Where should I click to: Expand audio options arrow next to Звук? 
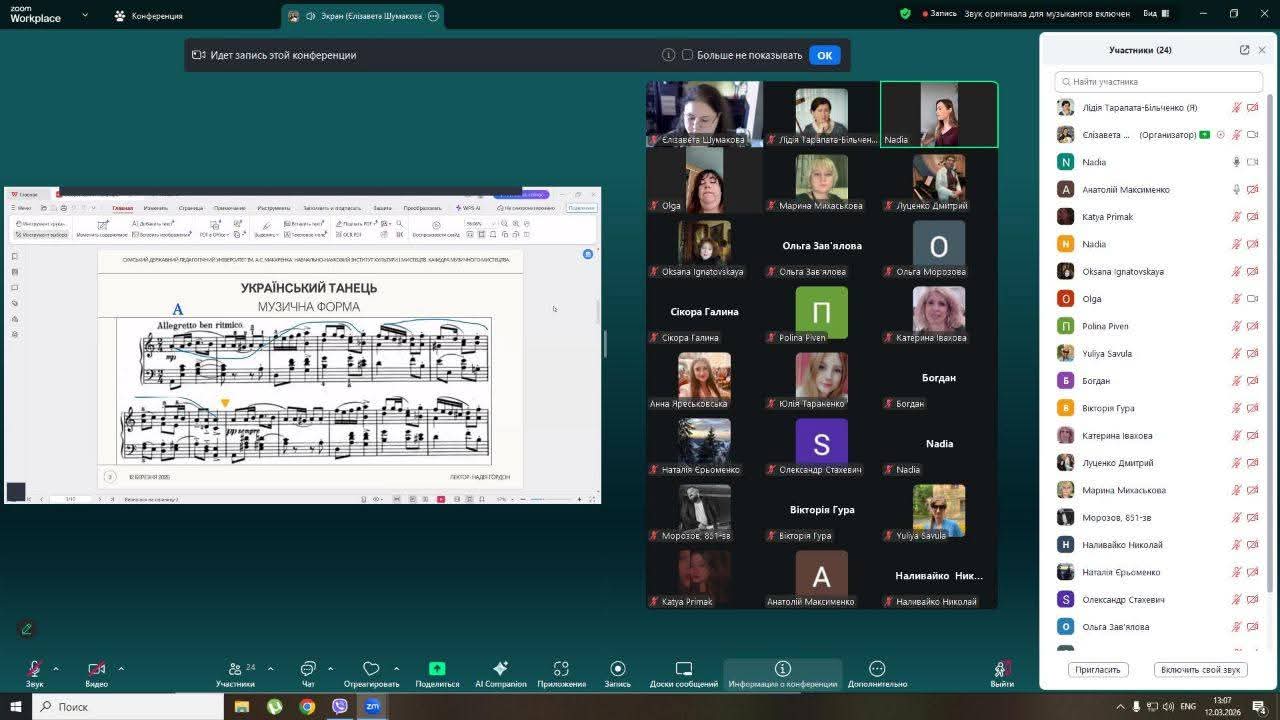[56, 668]
